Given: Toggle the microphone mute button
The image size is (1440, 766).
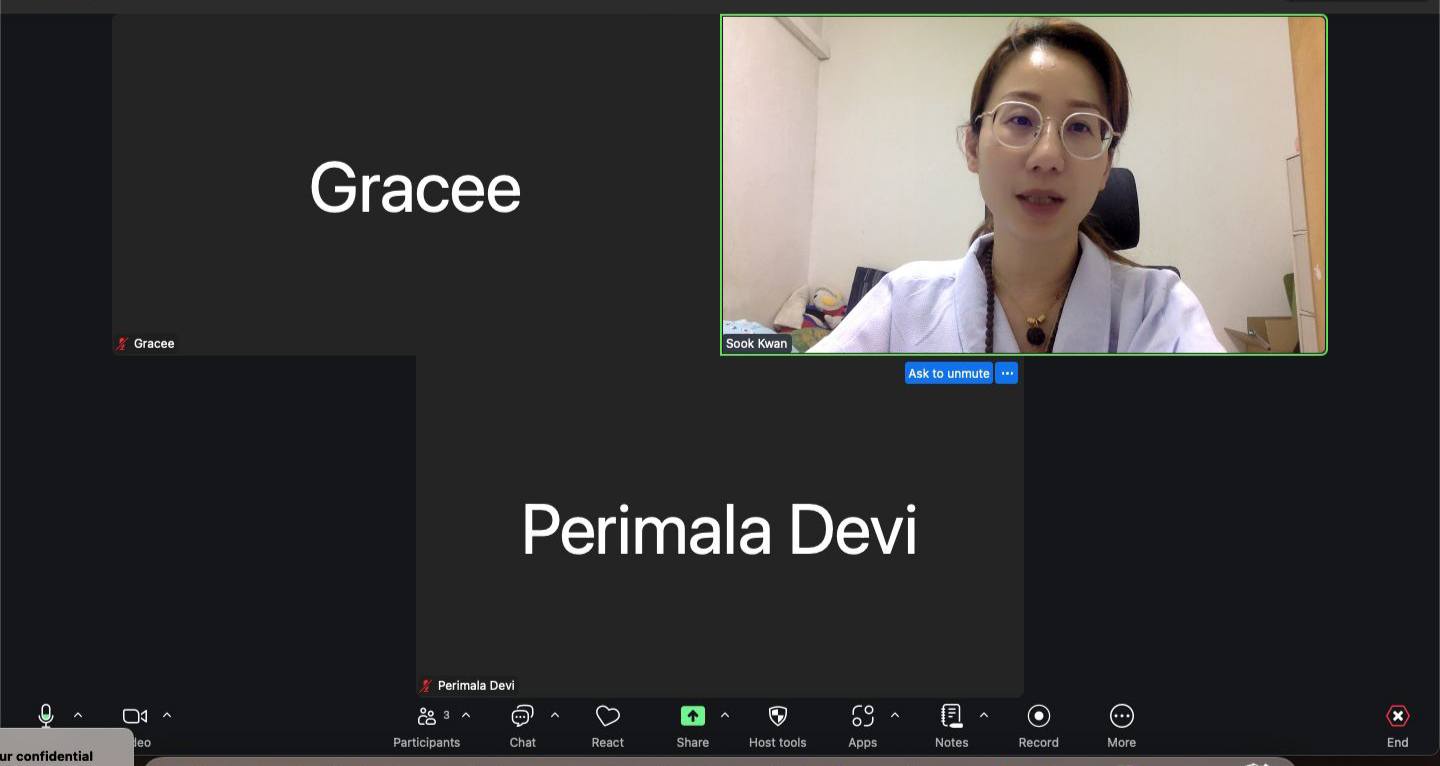Looking at the screenshot, I should point(46,715).
